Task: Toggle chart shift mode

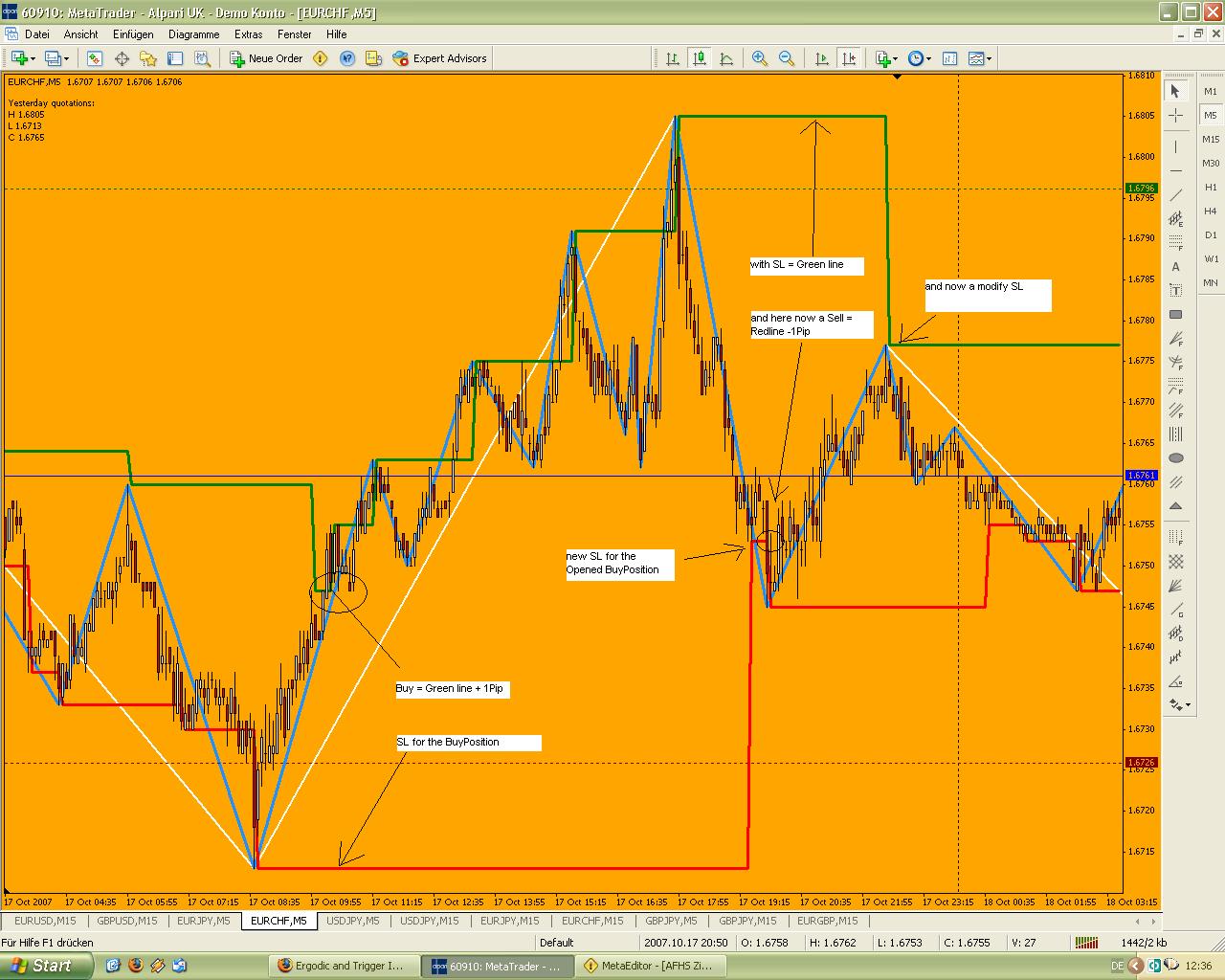Action: pyautogui.click(x=849, y=58)
